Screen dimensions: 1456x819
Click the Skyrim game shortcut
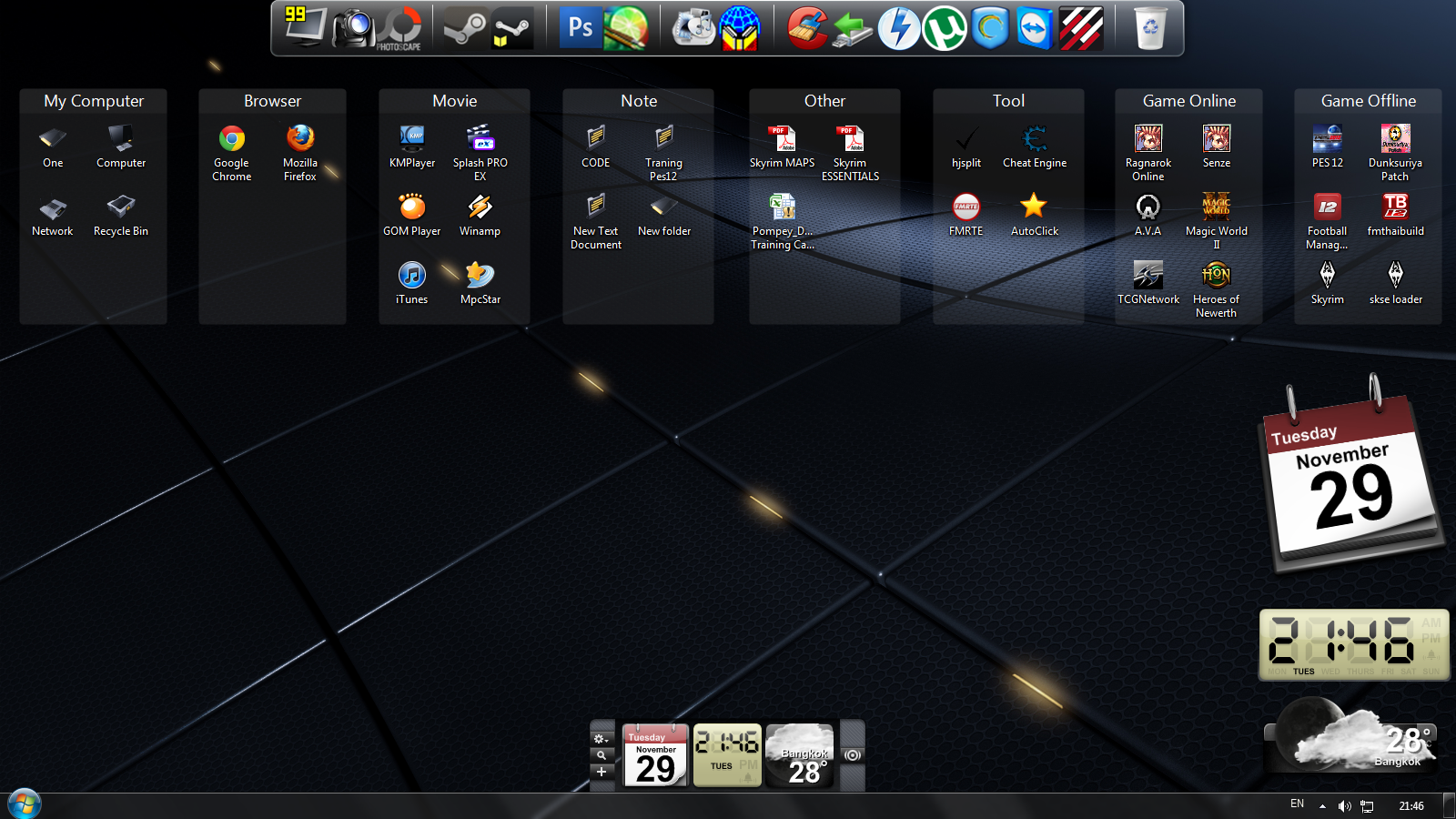[1328, 283]
